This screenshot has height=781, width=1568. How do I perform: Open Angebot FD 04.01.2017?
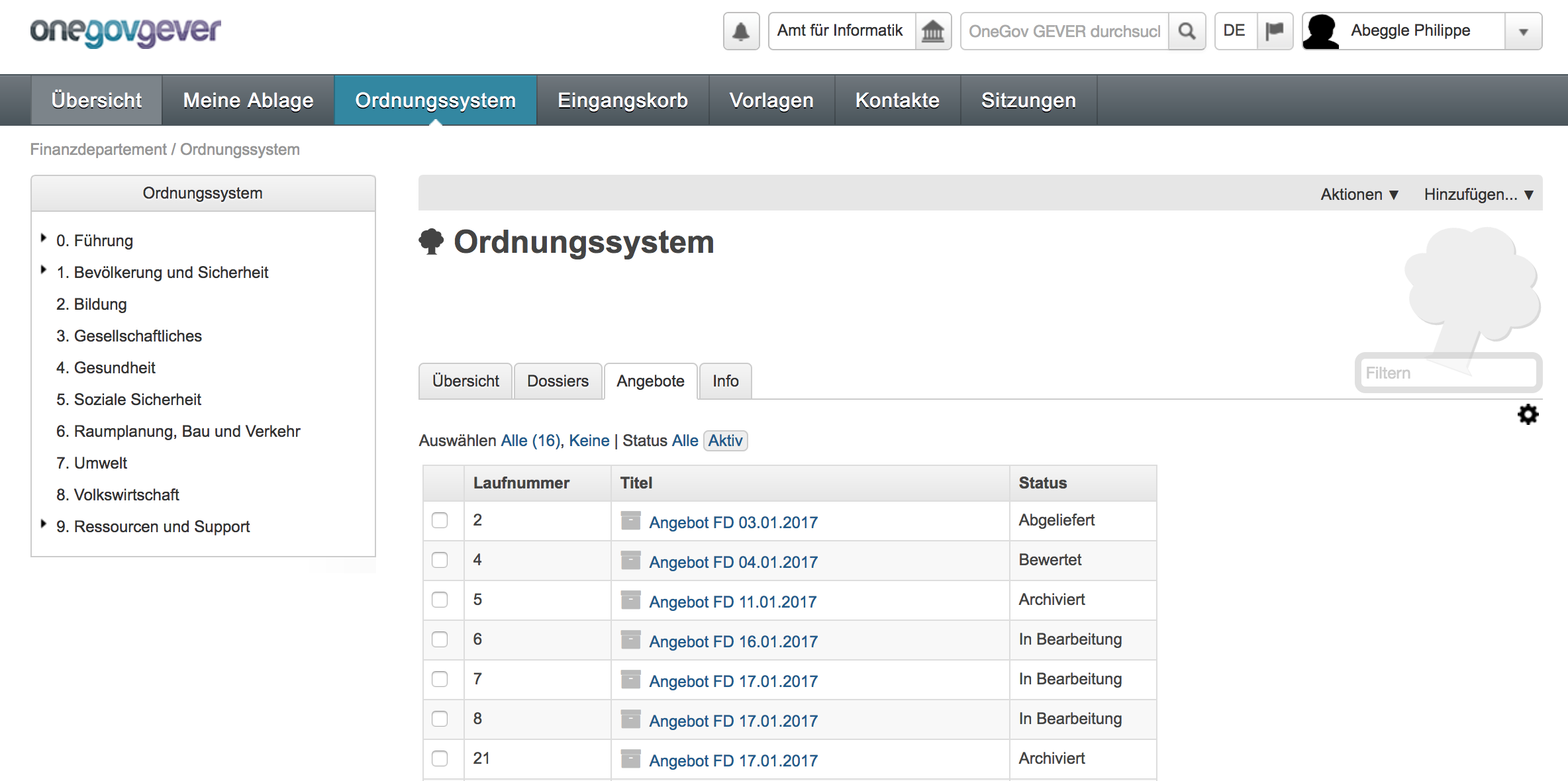point(733,562)
